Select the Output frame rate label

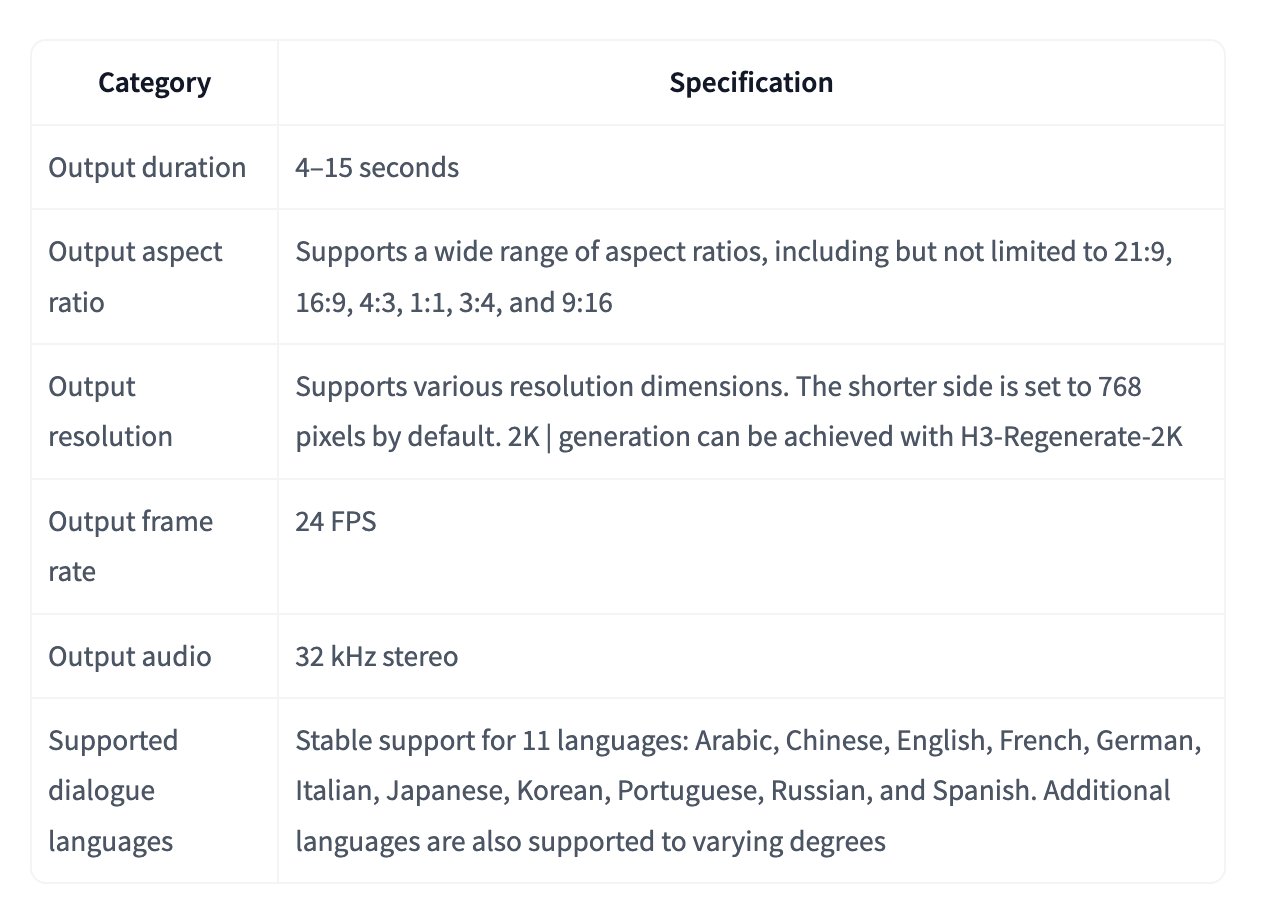tap(130, 546)
